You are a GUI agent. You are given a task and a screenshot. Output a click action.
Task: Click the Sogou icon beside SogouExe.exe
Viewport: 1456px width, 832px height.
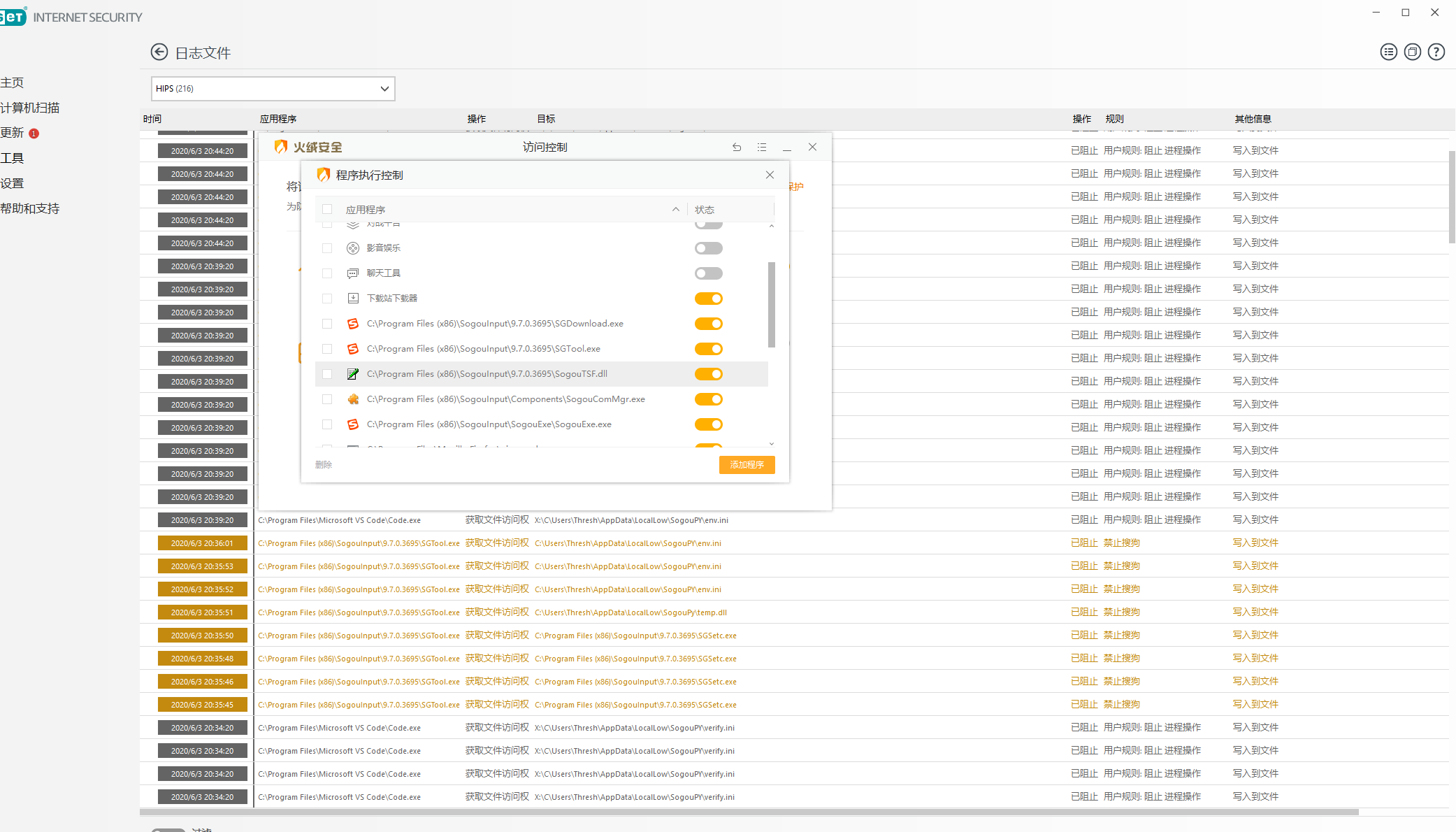(353, 424)
